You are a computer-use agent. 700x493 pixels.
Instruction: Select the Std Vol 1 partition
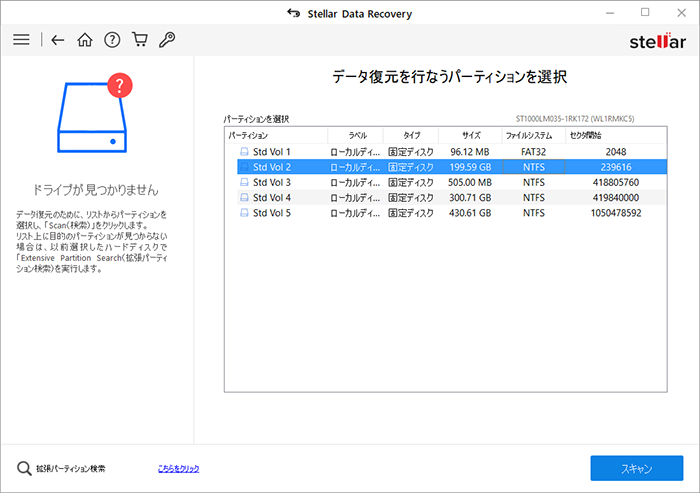tap(452, 152)
